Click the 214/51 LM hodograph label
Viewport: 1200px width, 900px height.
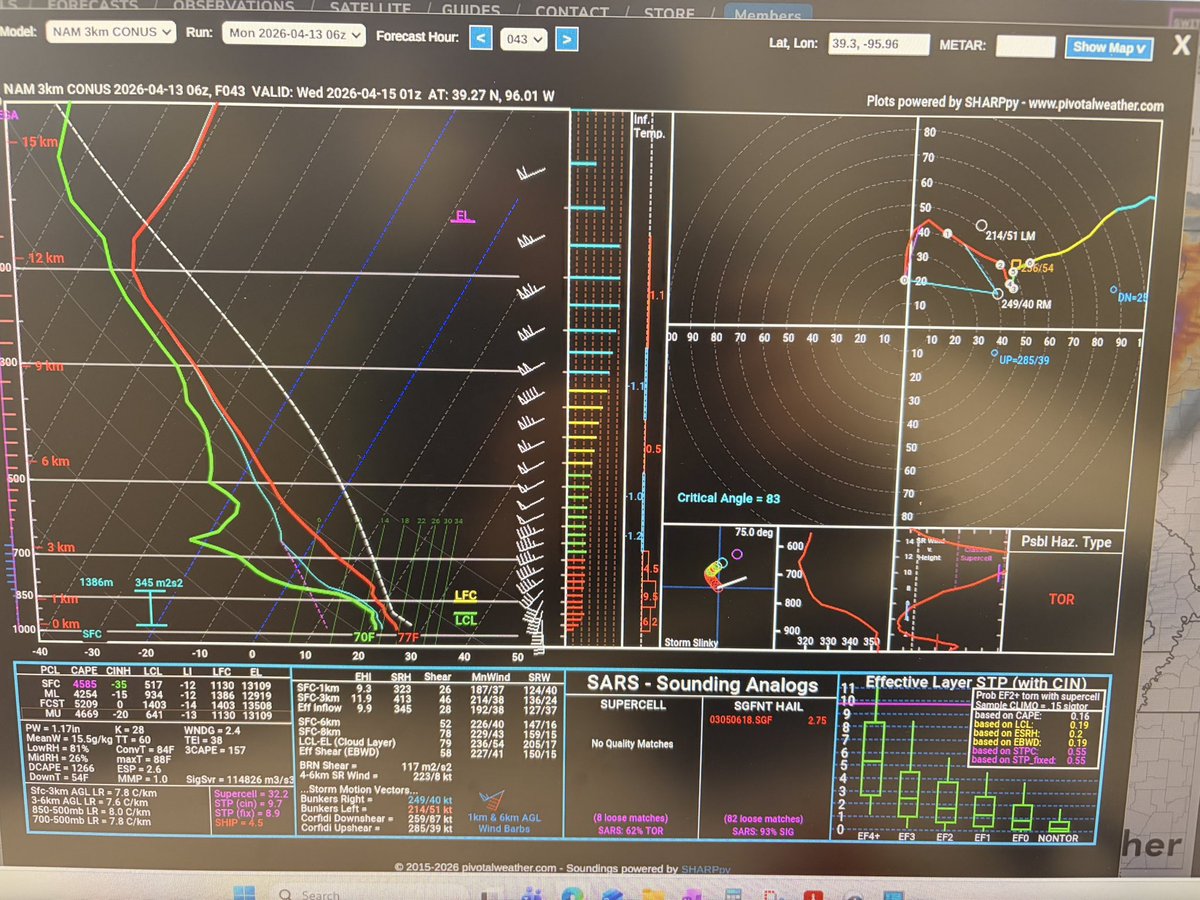coord(1009,236)
